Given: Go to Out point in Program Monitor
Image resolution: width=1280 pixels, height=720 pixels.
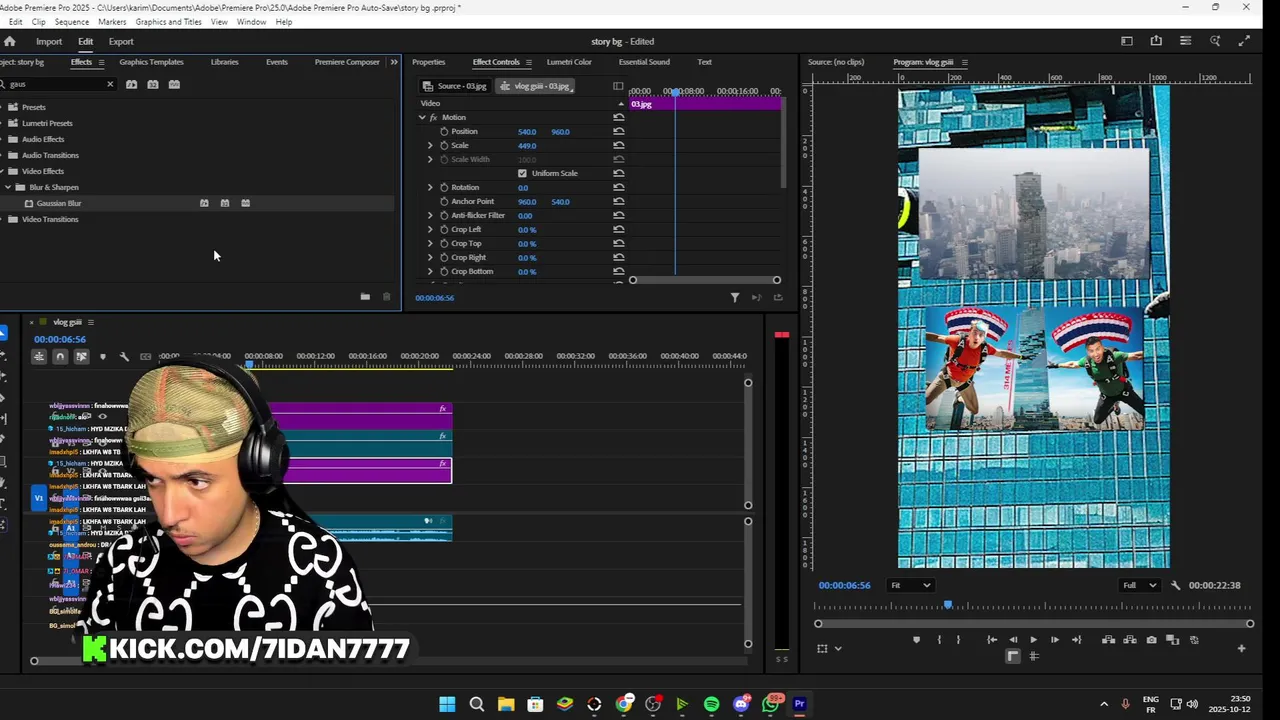Looking at the screenshot, I should point(1076,640).
